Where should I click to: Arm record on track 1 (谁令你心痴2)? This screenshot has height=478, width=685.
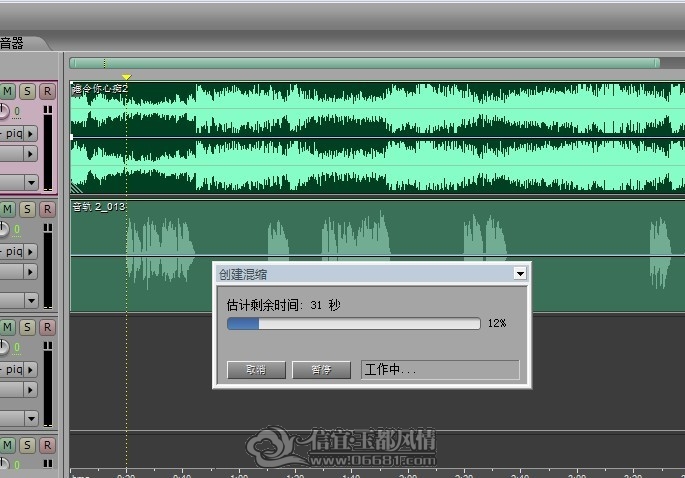click(x=47, y=91)
